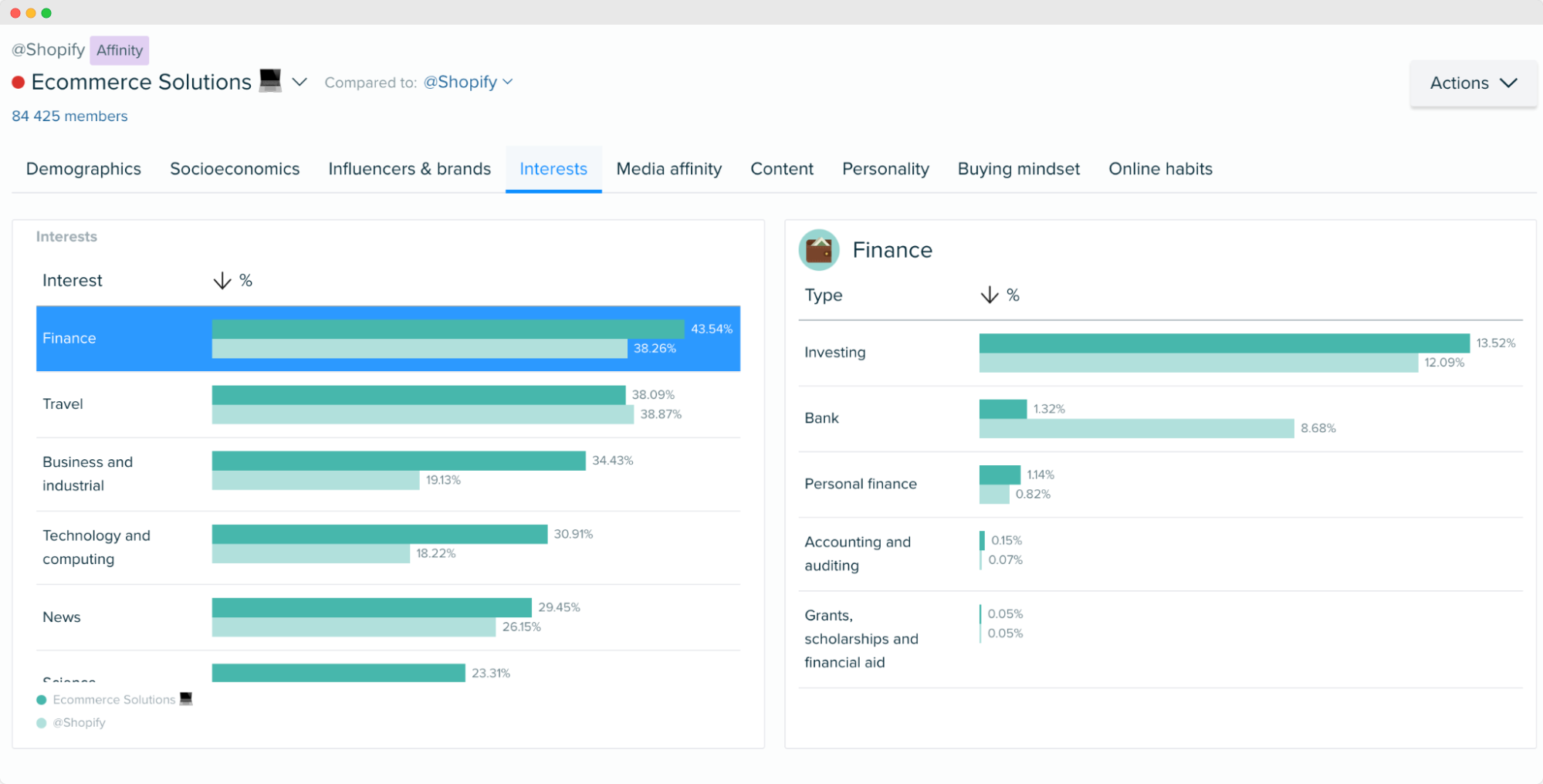Switch to the Socioeconomics tab
The width and height of the screenshot is (1543, 784).
[x=235, y=169]
